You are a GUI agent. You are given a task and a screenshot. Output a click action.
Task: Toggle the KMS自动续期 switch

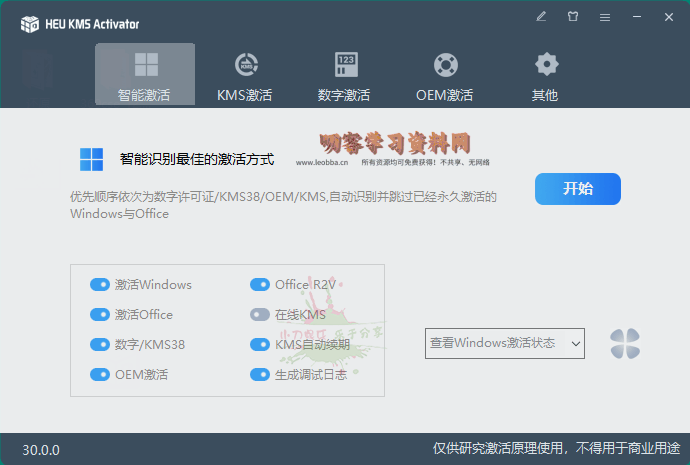(260, 345)
